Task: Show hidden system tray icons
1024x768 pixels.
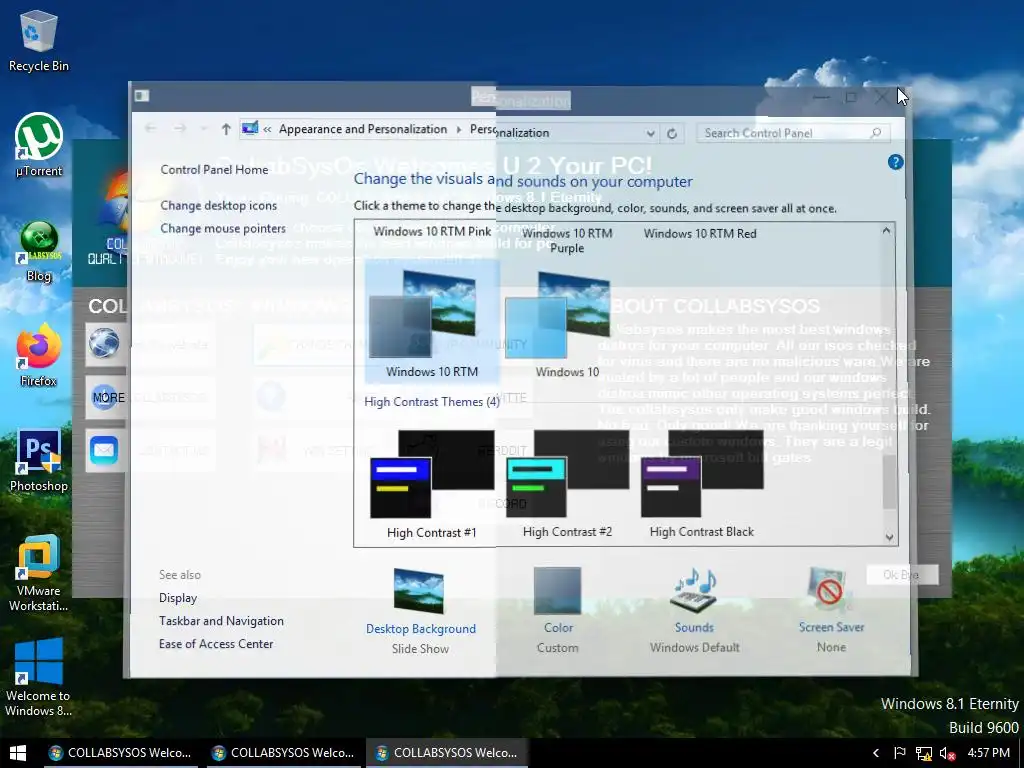Action: (x=876, y=753)
